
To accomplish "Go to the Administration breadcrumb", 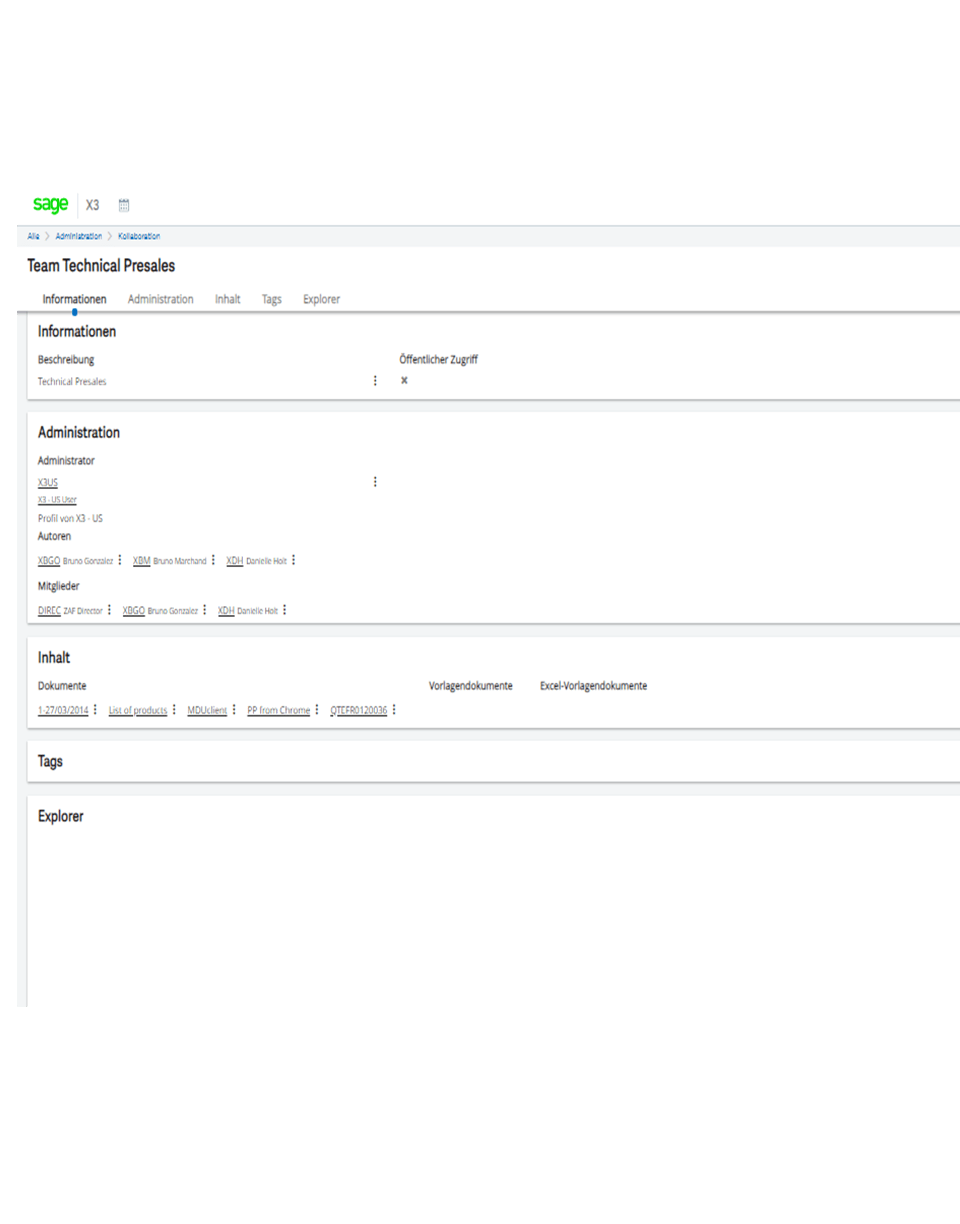I will (x=79, y=236).
